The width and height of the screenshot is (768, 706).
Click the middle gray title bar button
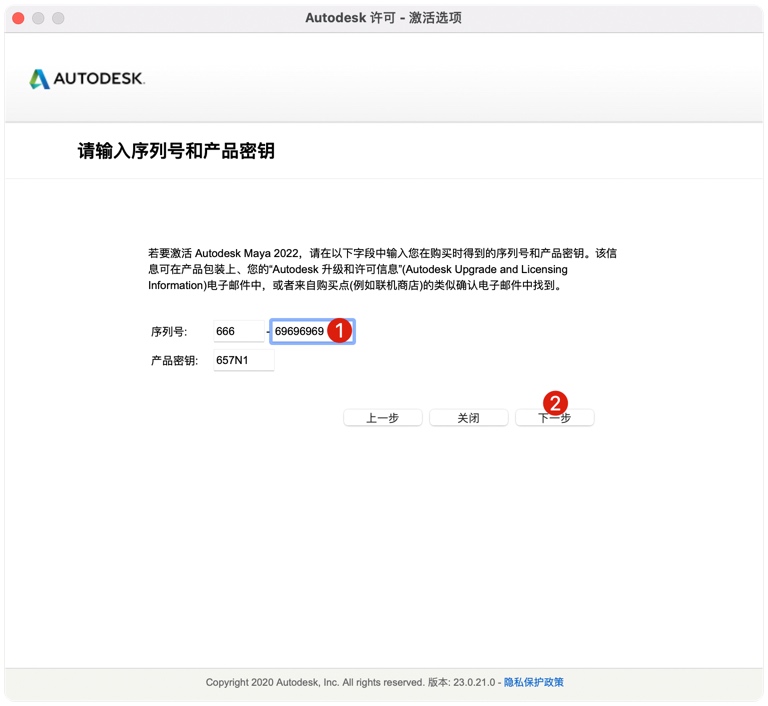tap(38, 18)
